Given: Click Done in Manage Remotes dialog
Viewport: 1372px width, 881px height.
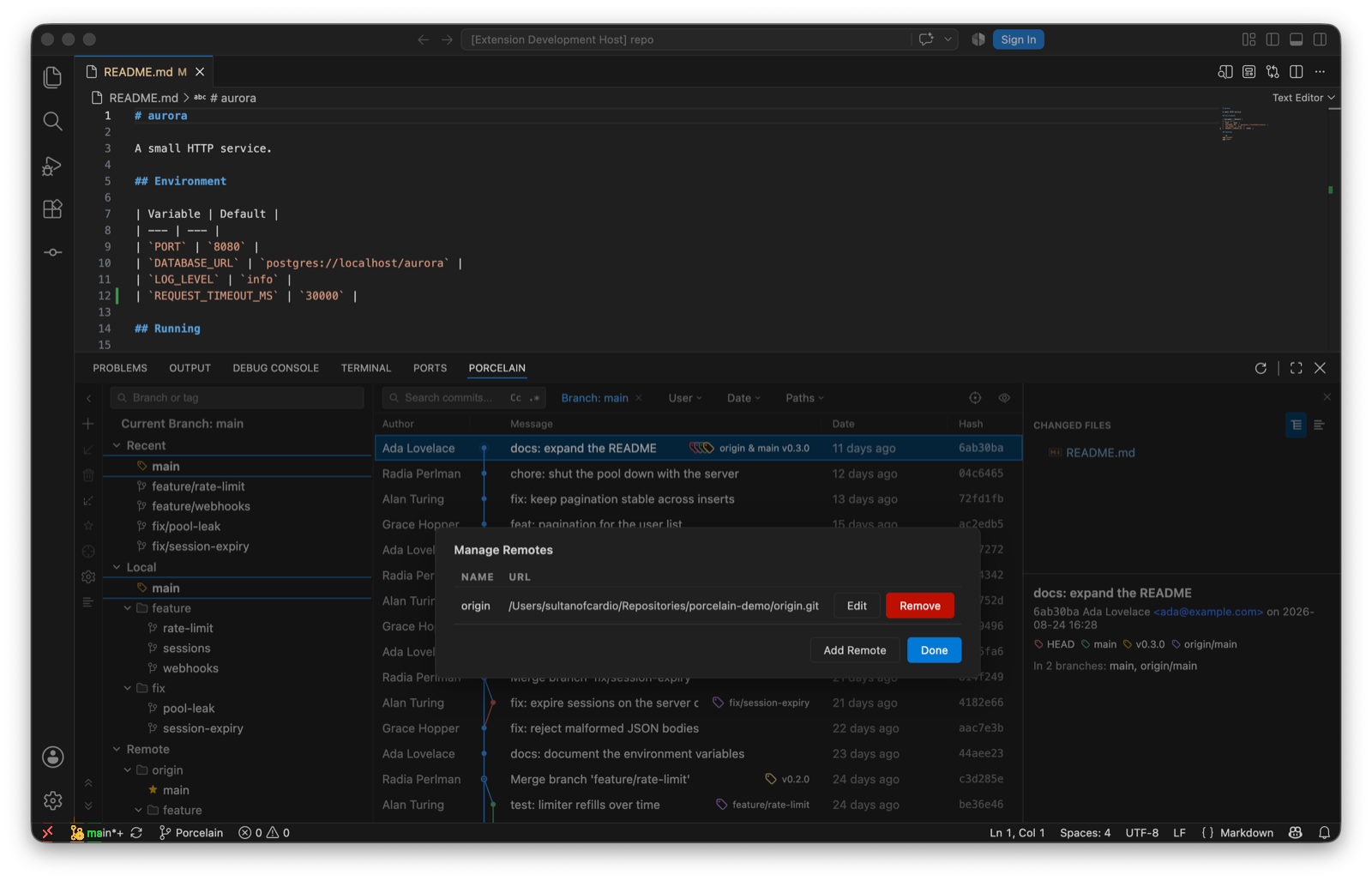Looking at the screenshot, I should [934, 650].
